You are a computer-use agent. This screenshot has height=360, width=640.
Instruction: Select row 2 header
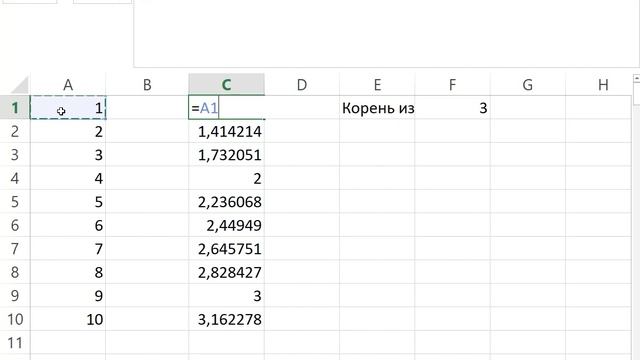point(15,131)
